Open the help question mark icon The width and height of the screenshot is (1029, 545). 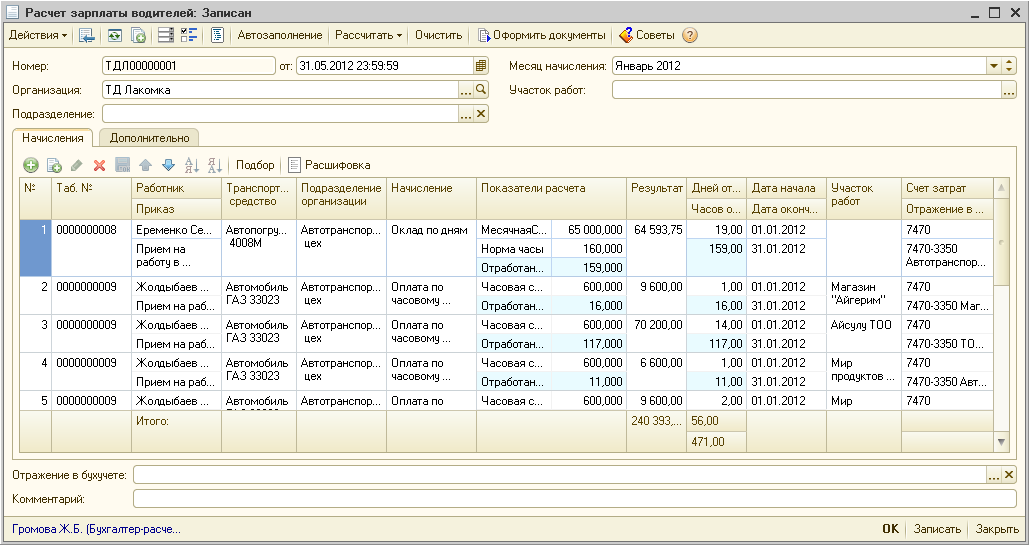click(x=690, y=35)
